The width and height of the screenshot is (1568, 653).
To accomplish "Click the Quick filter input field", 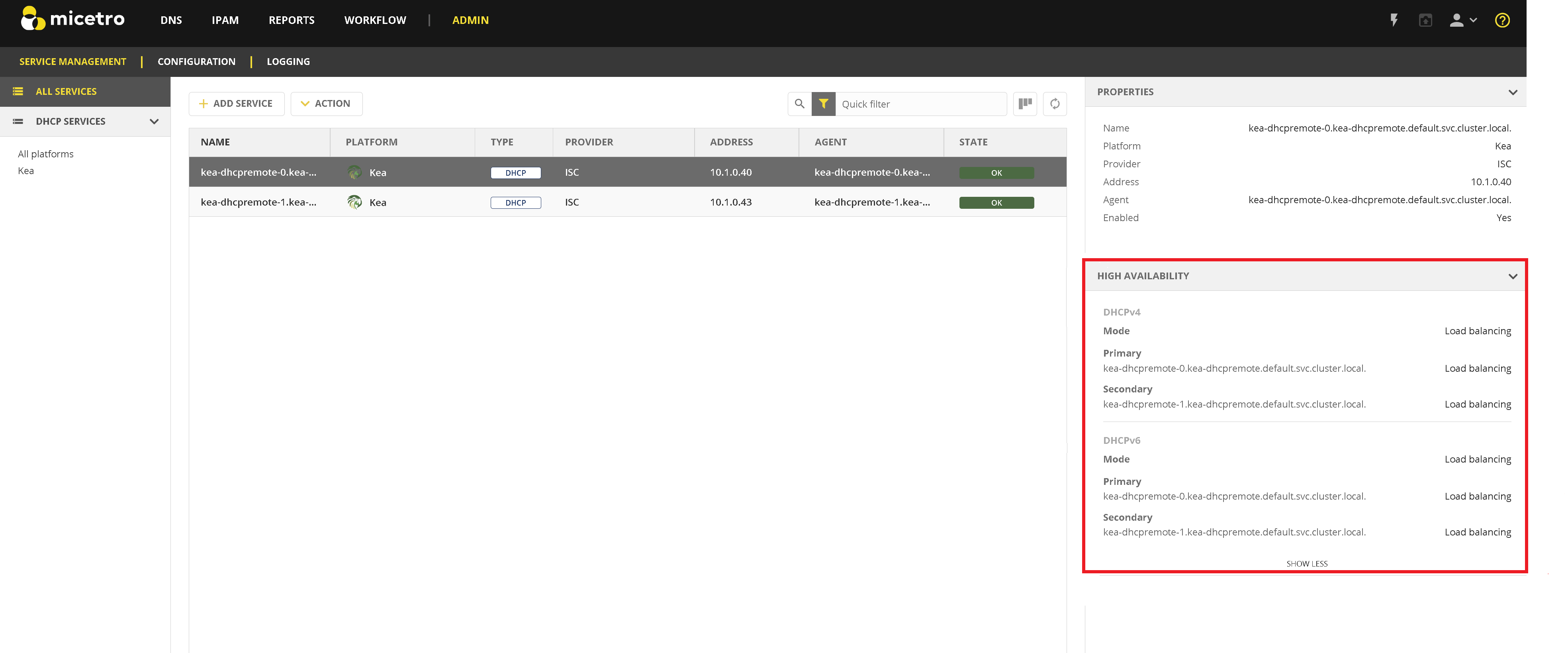I will pyautogui.click(x=920, y=104).
